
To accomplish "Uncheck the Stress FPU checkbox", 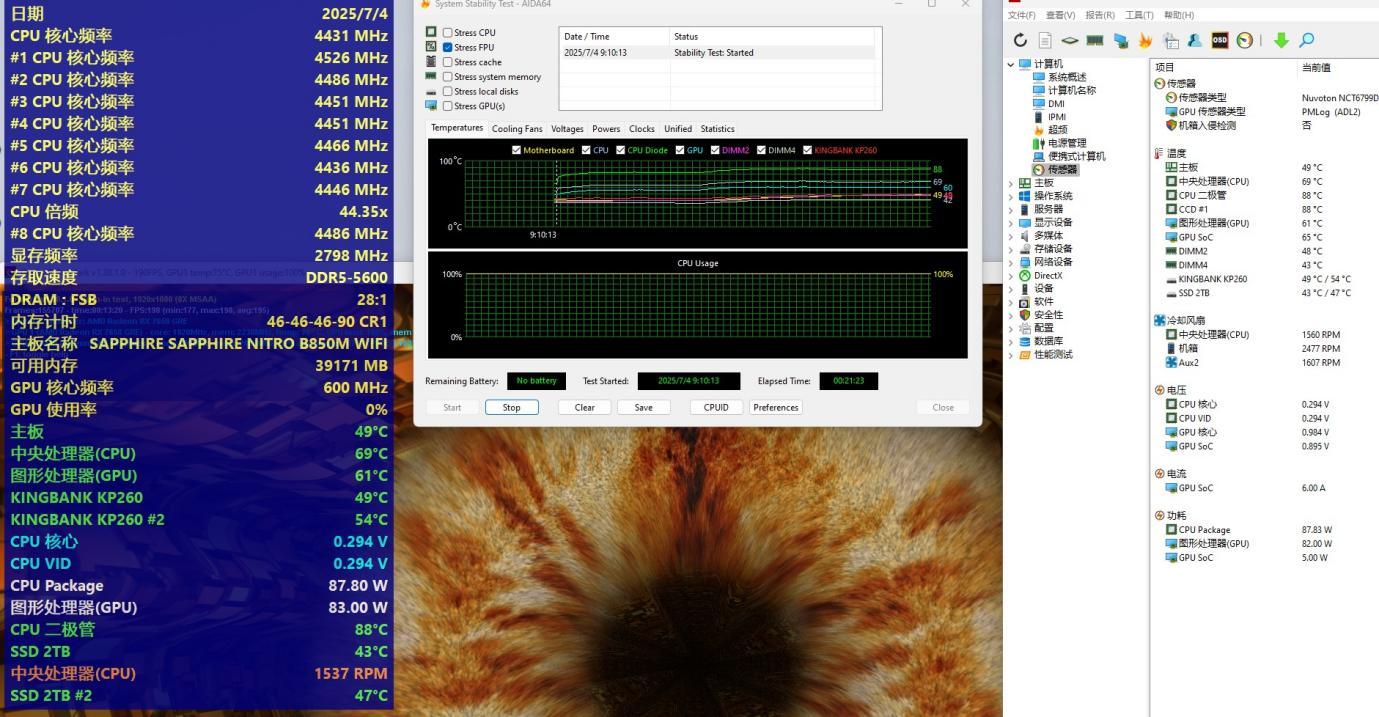I will pos(448,47).
